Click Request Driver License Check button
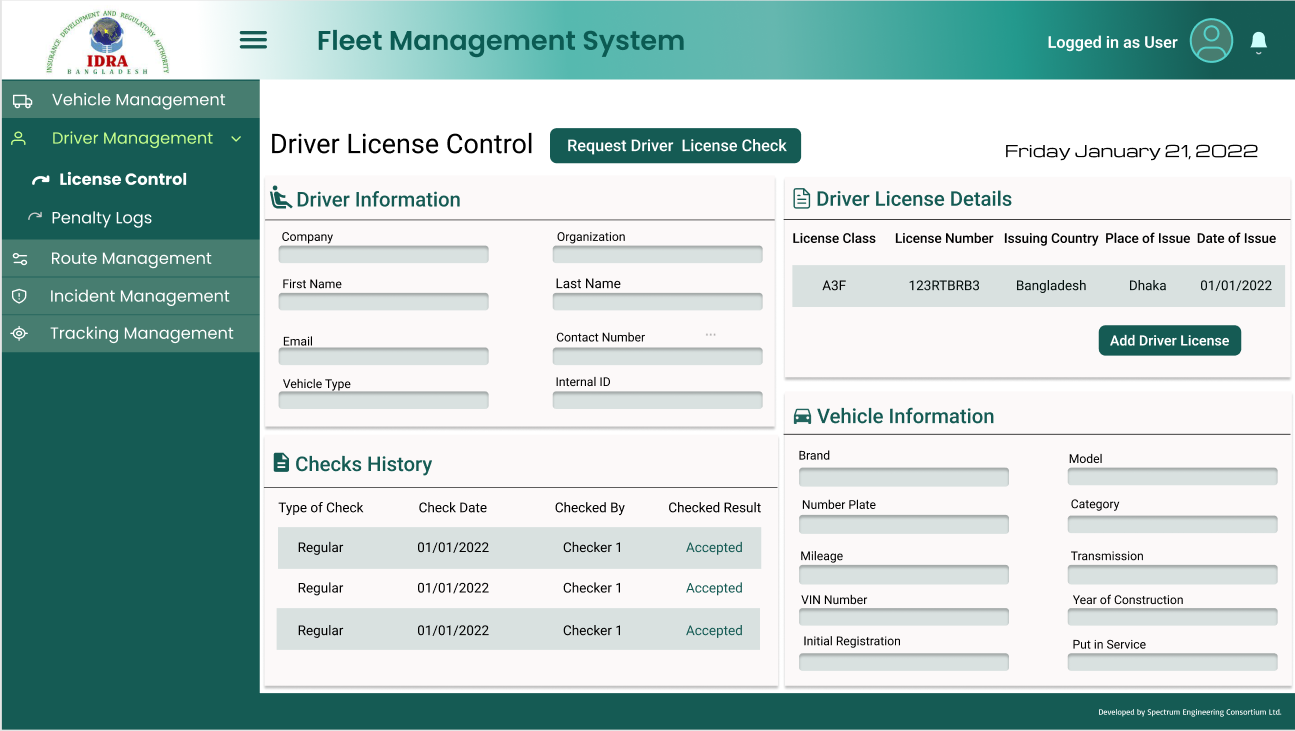The width and height of the screenshot is (1295, 731). pyautogui.click(x=676, y=146)
